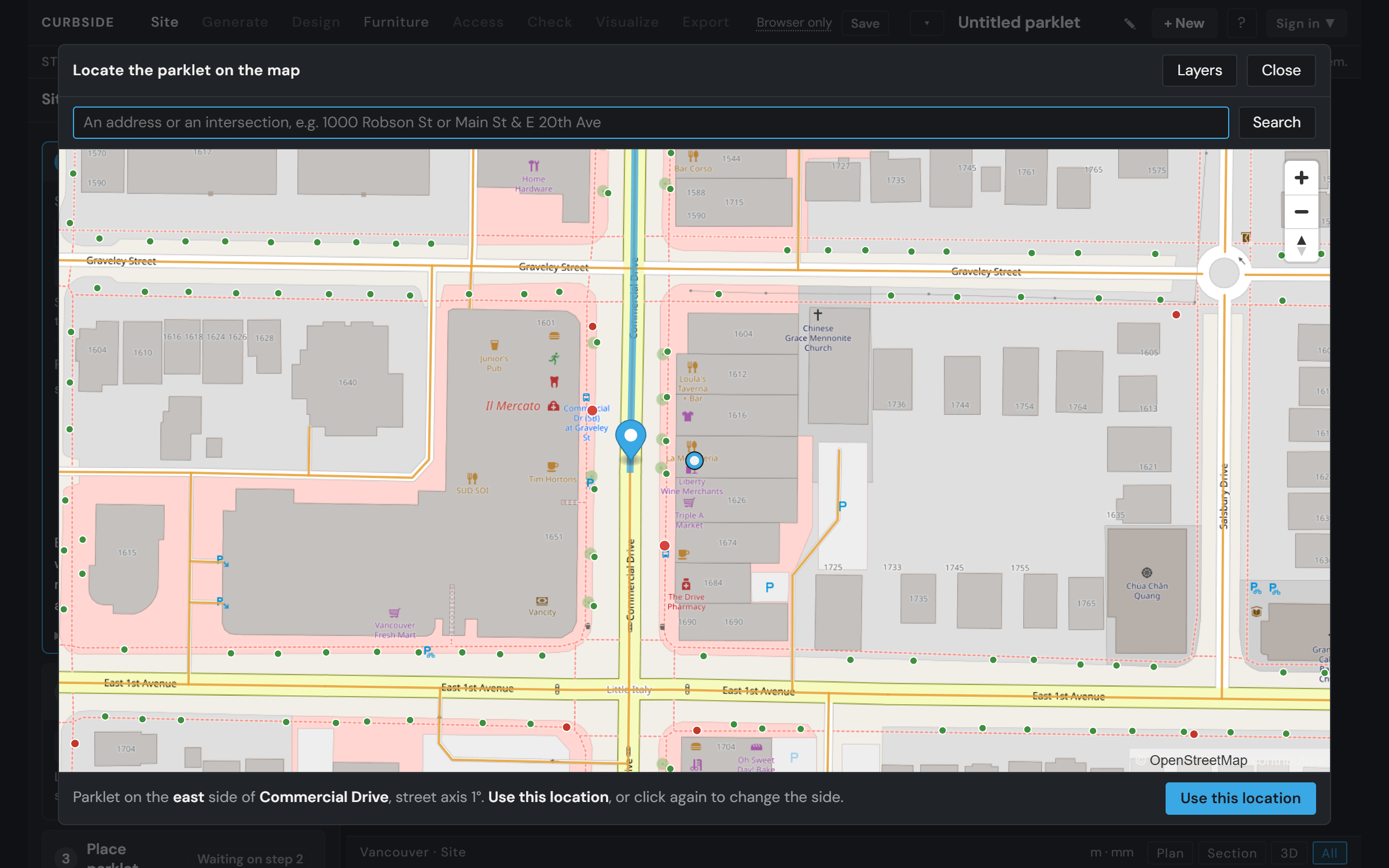Open the Generate tab
The width and height of the screenshot is (1389, 868).
tap(235, 22)
